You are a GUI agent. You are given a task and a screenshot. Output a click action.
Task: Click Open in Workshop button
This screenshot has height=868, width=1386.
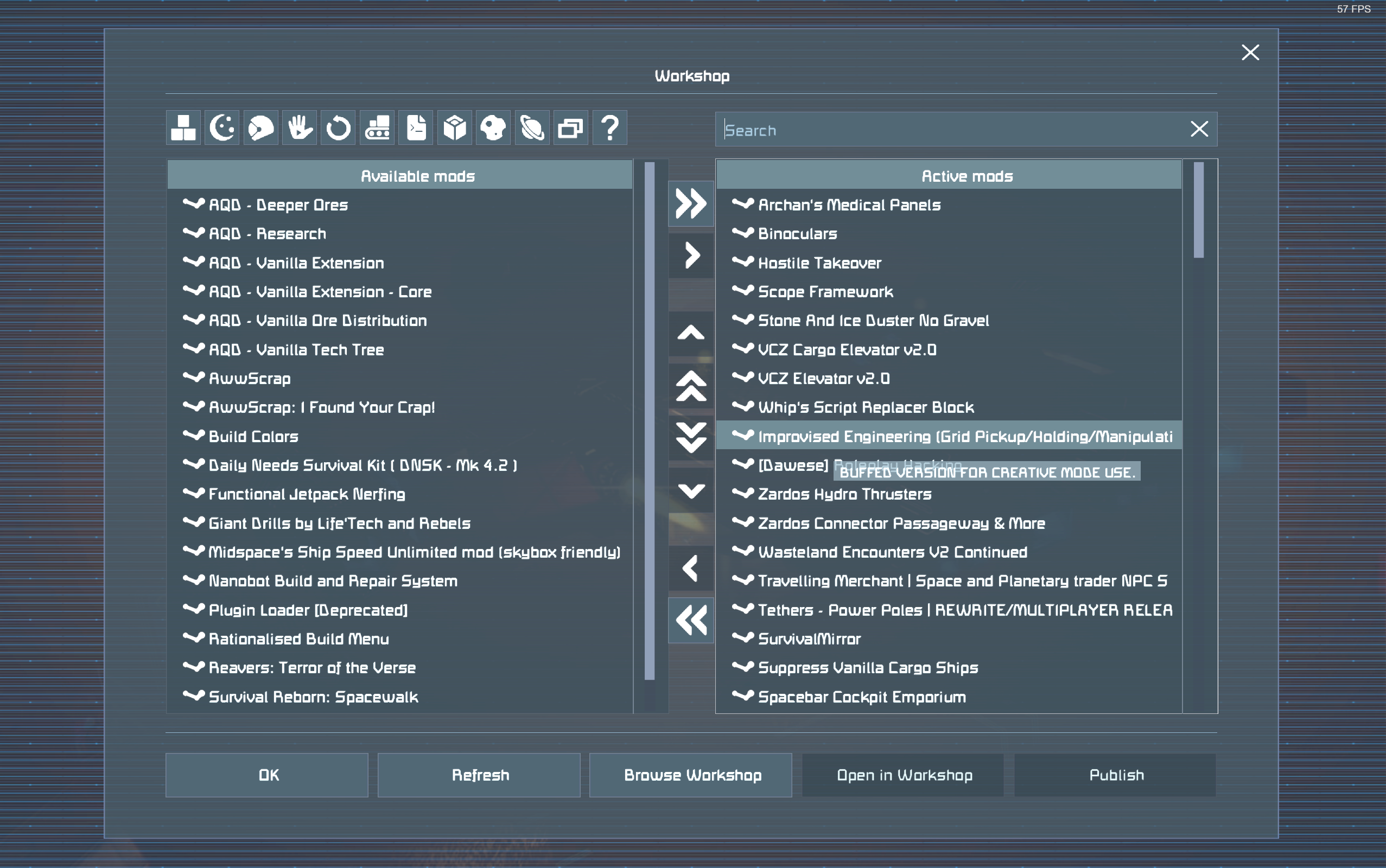pos(903,775)
